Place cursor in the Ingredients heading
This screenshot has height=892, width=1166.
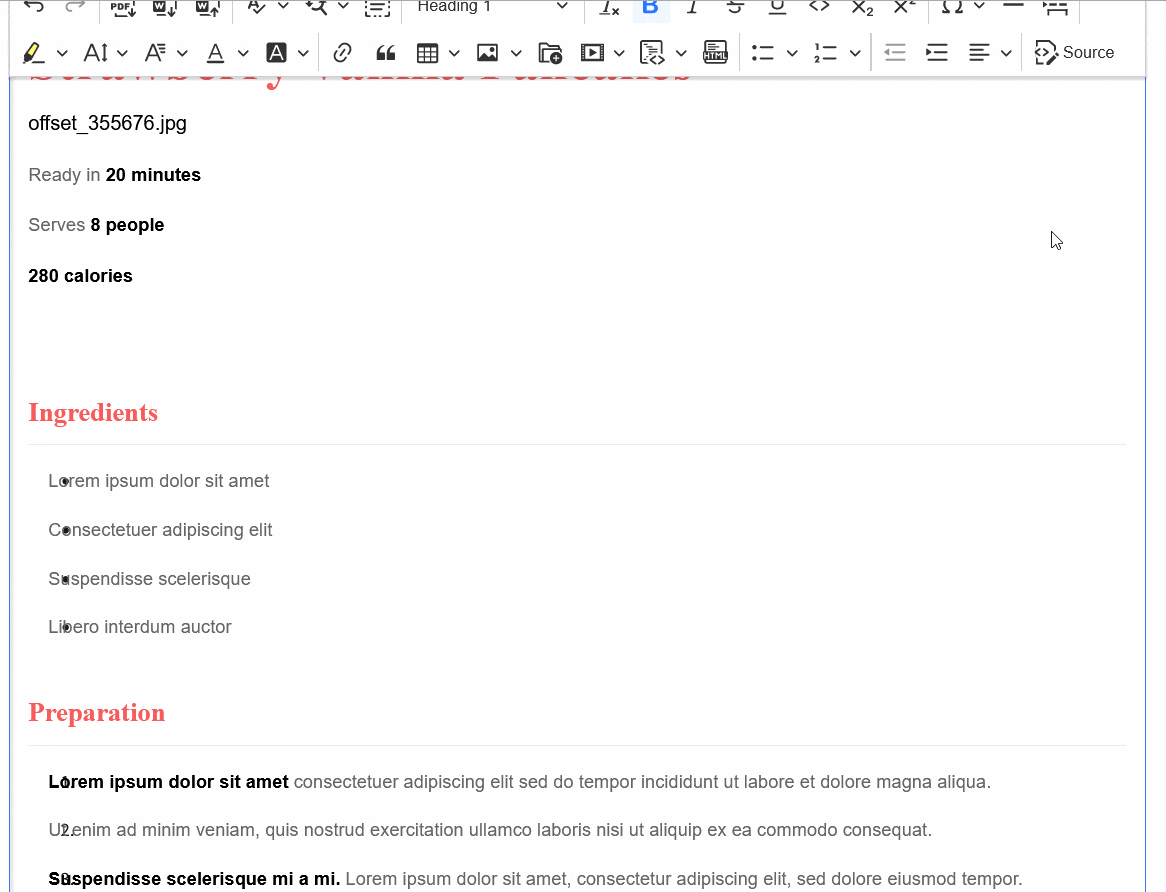[93, 413]
